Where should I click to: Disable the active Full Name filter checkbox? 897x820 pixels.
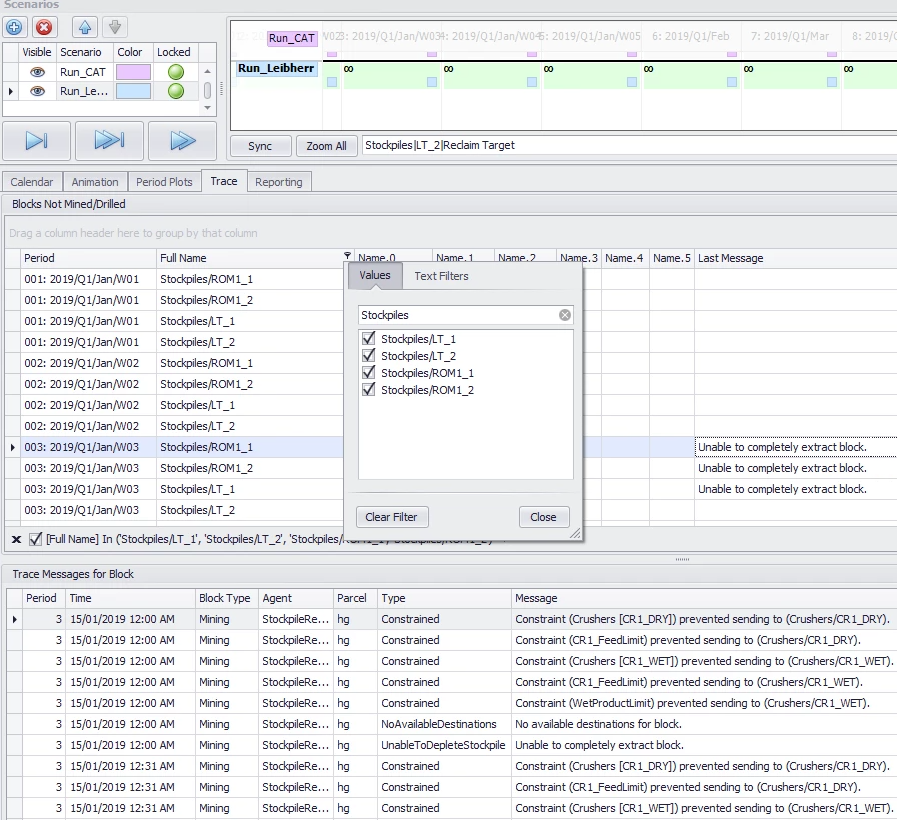click(x=36, y=539)
